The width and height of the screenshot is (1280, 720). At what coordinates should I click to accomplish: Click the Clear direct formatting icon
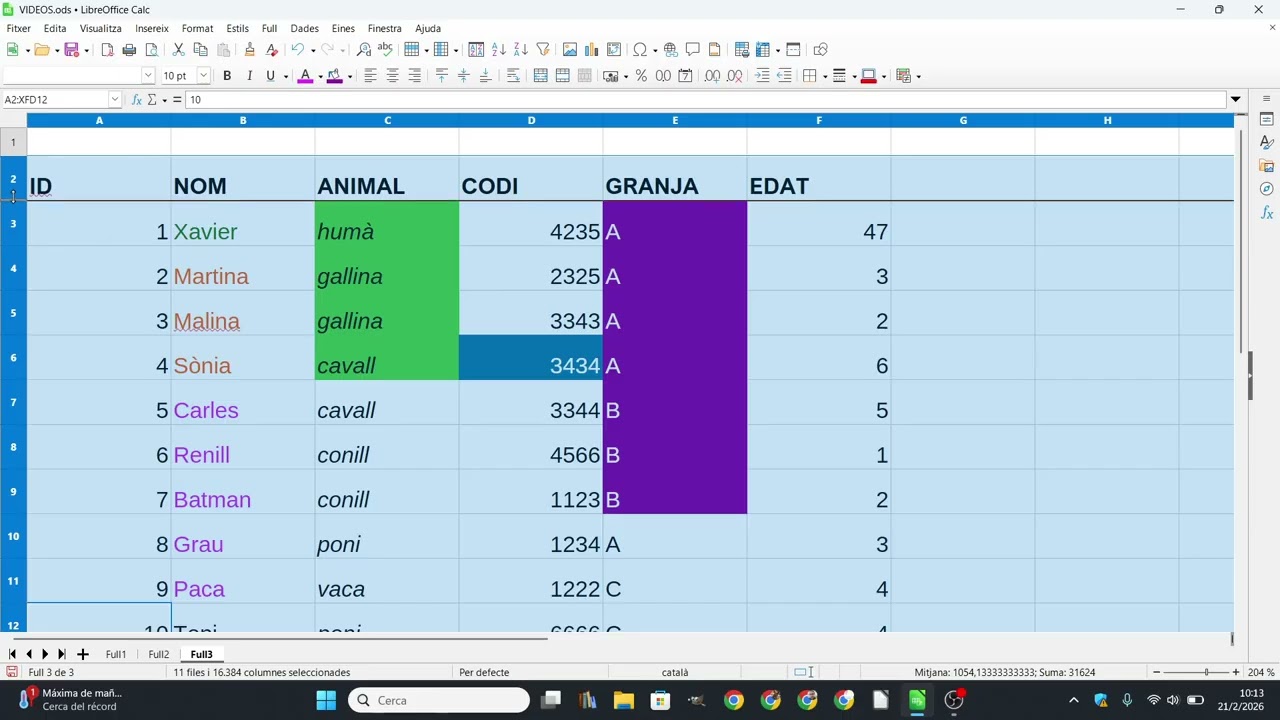[x=271, y=49]
